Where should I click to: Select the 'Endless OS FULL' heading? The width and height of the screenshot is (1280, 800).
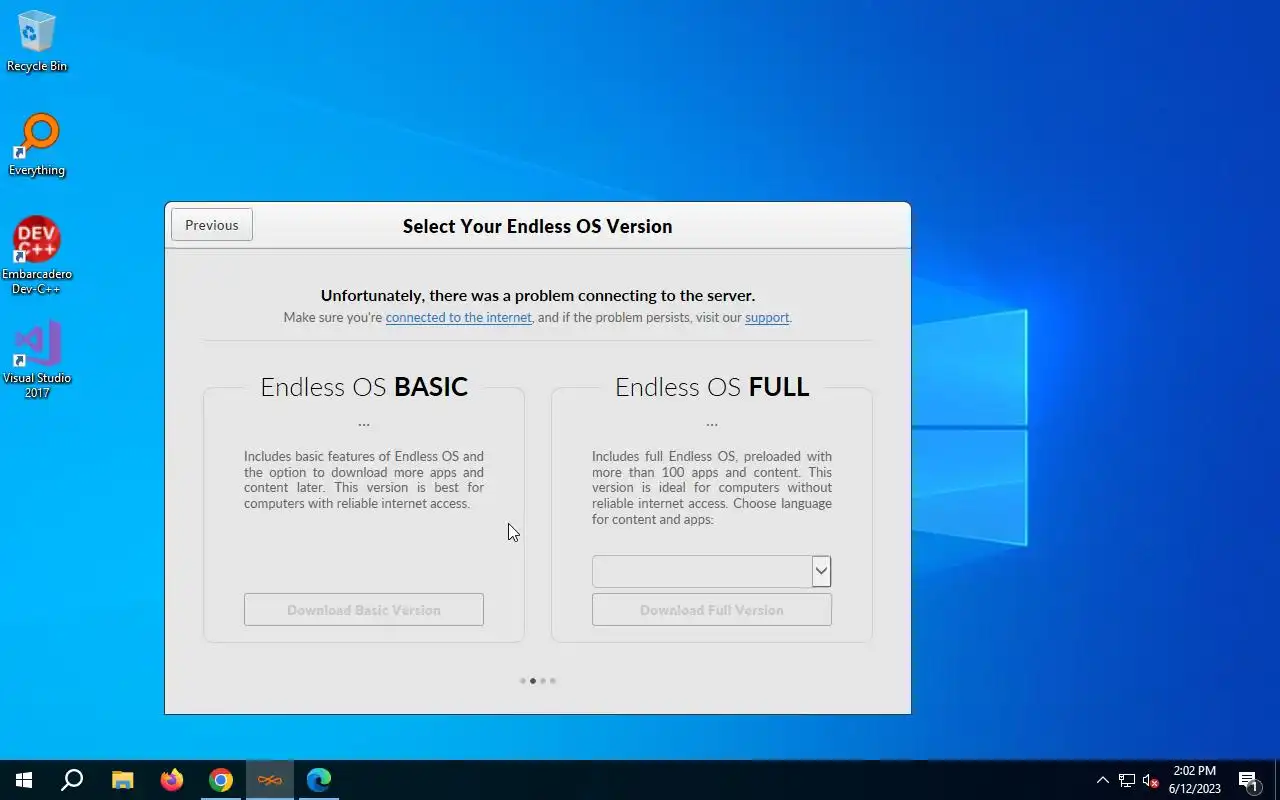click(x=712, y=387)
